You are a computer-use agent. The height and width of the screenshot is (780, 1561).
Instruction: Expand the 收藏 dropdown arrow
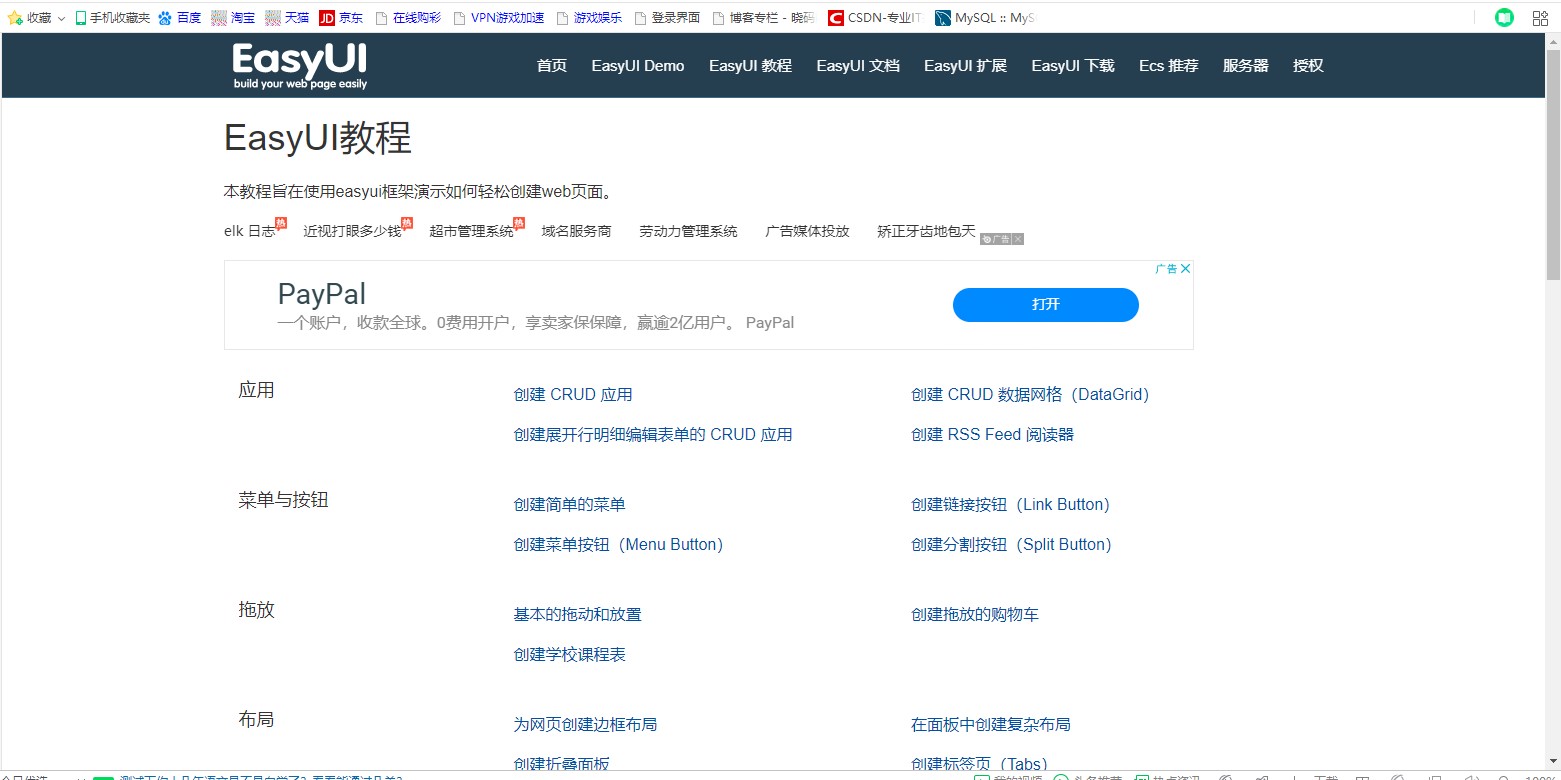tap(61, 18)
